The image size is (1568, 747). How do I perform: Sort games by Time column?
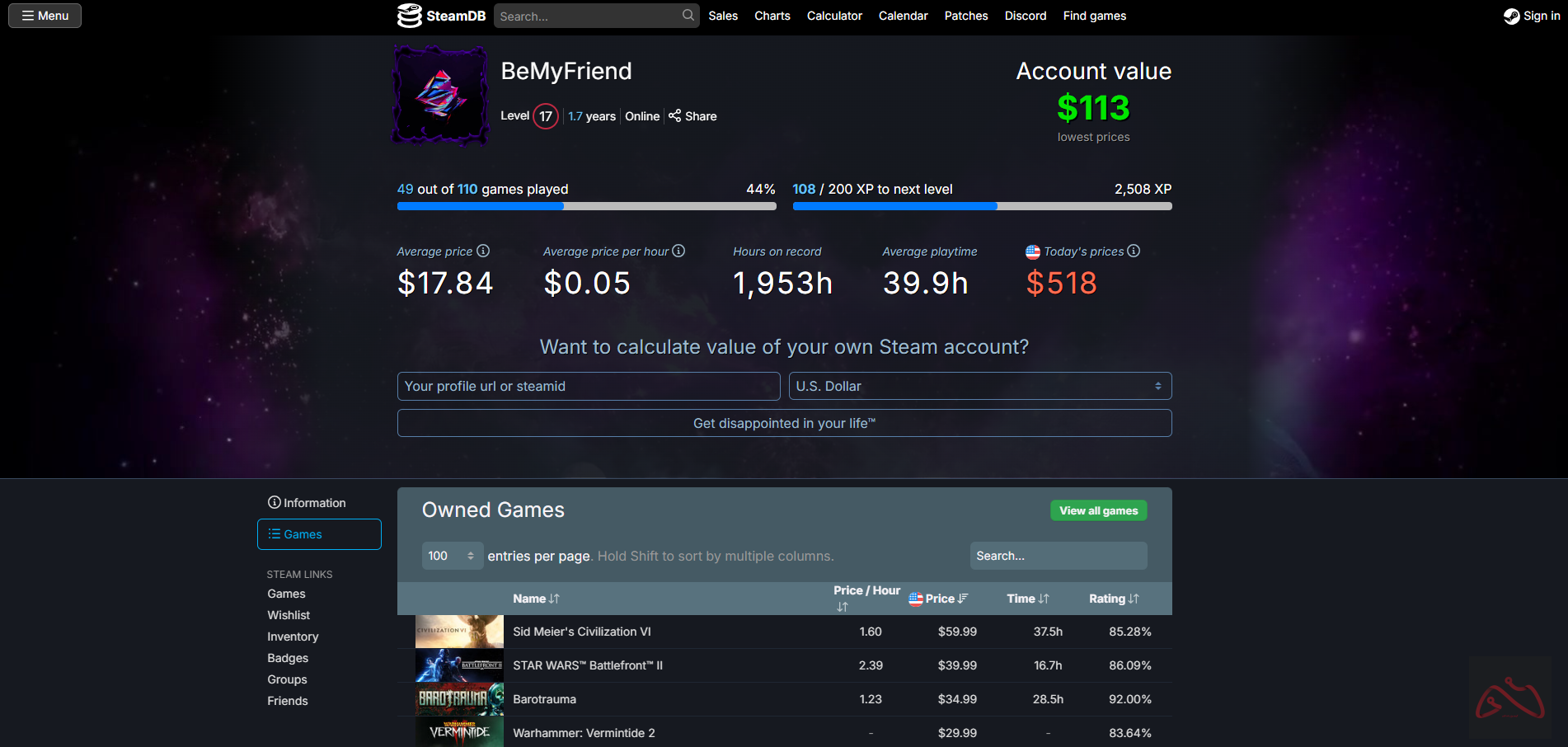pyautogui.click(x=1027, y=599)
